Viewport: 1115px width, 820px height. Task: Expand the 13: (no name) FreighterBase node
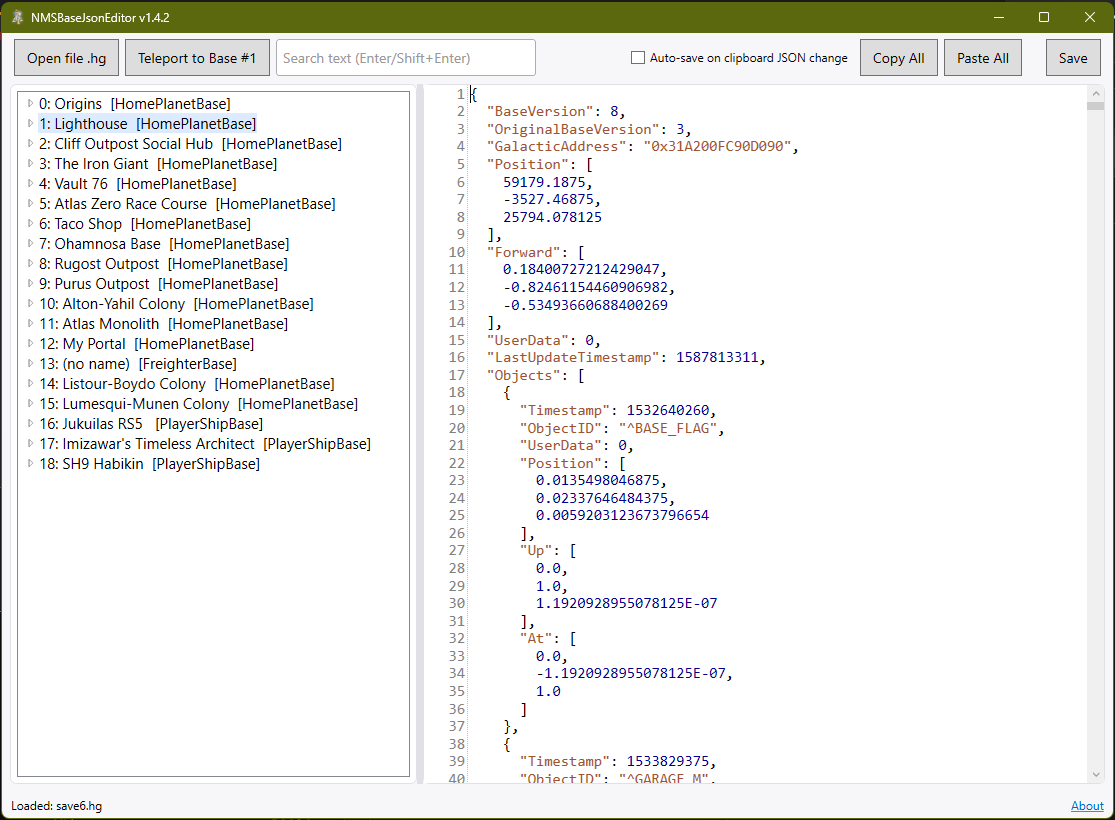tap(30, 363)
